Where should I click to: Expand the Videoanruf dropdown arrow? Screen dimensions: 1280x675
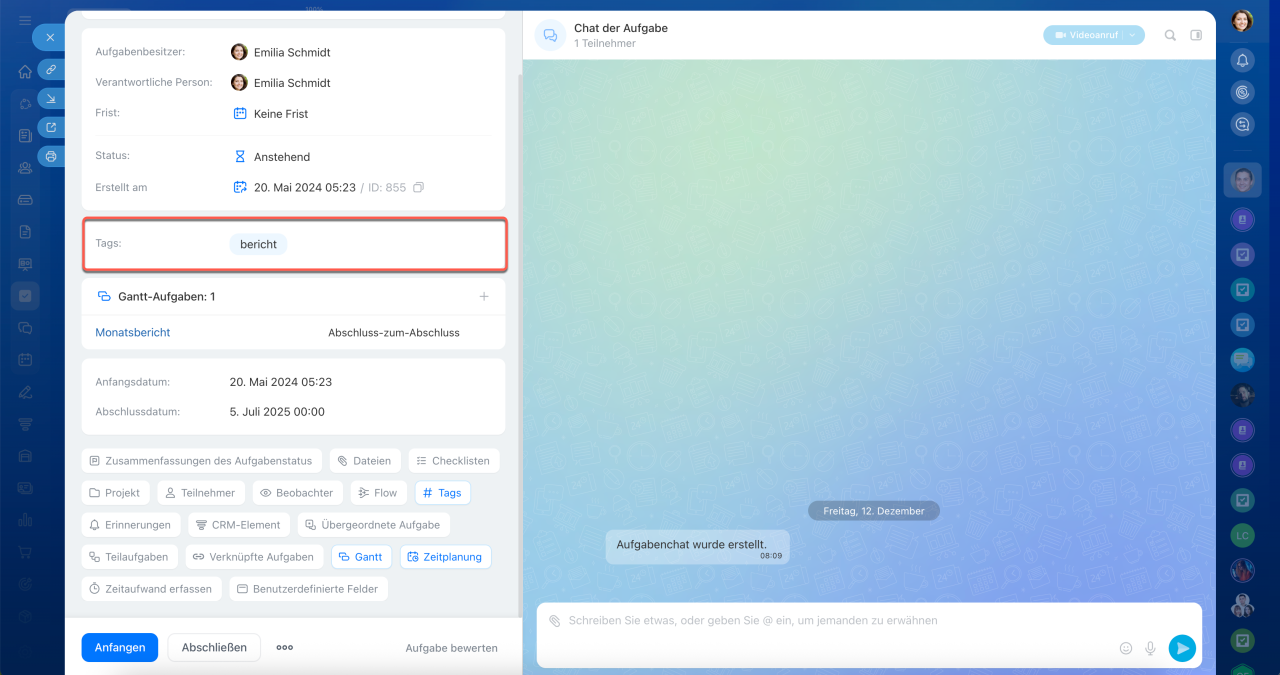click(x=1132, y=35)
